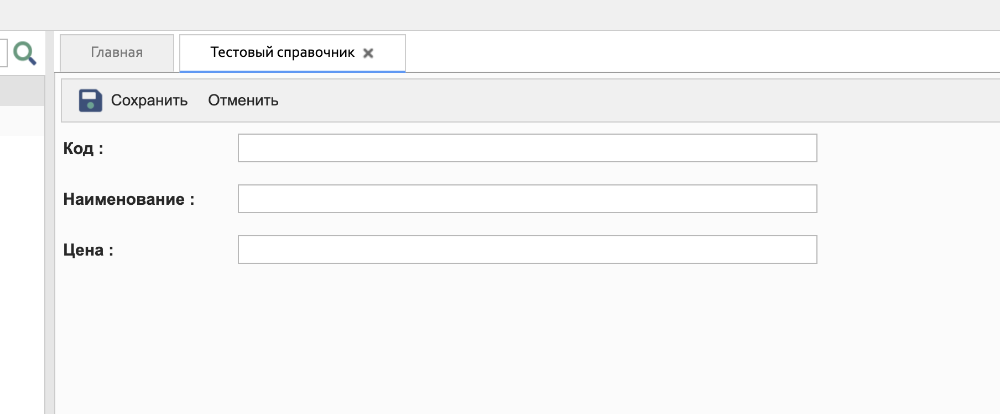Click the empty form area below the Цена field

(x=527, y=340)
